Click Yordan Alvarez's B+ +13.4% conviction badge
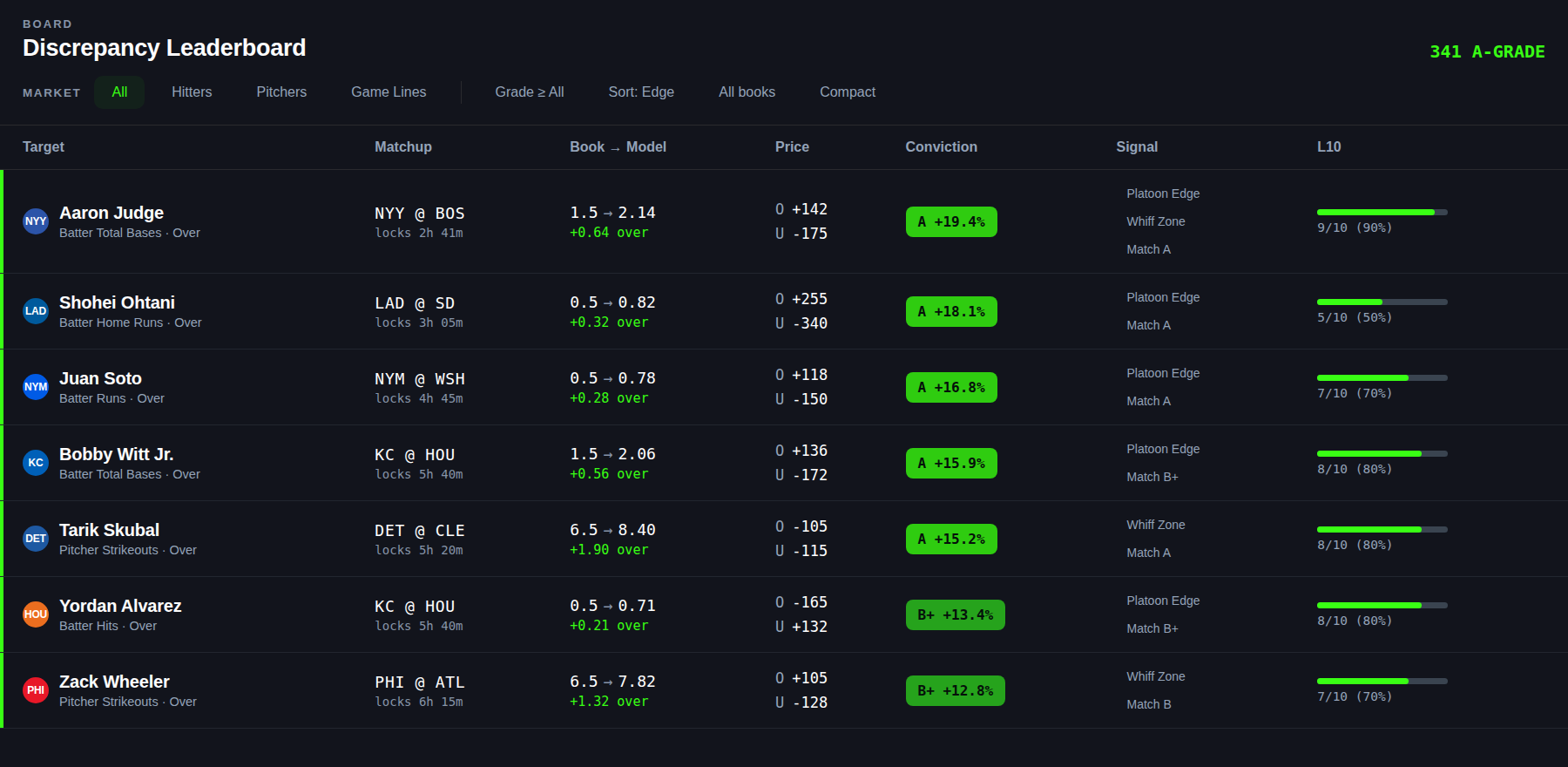This screenshot has height=767, width=1568. [955, 614]
